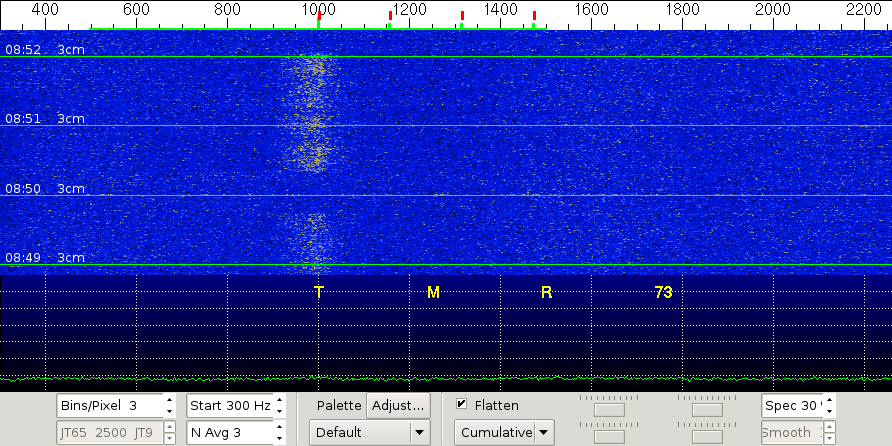Click the R tone marker label

tap(546, 292)
